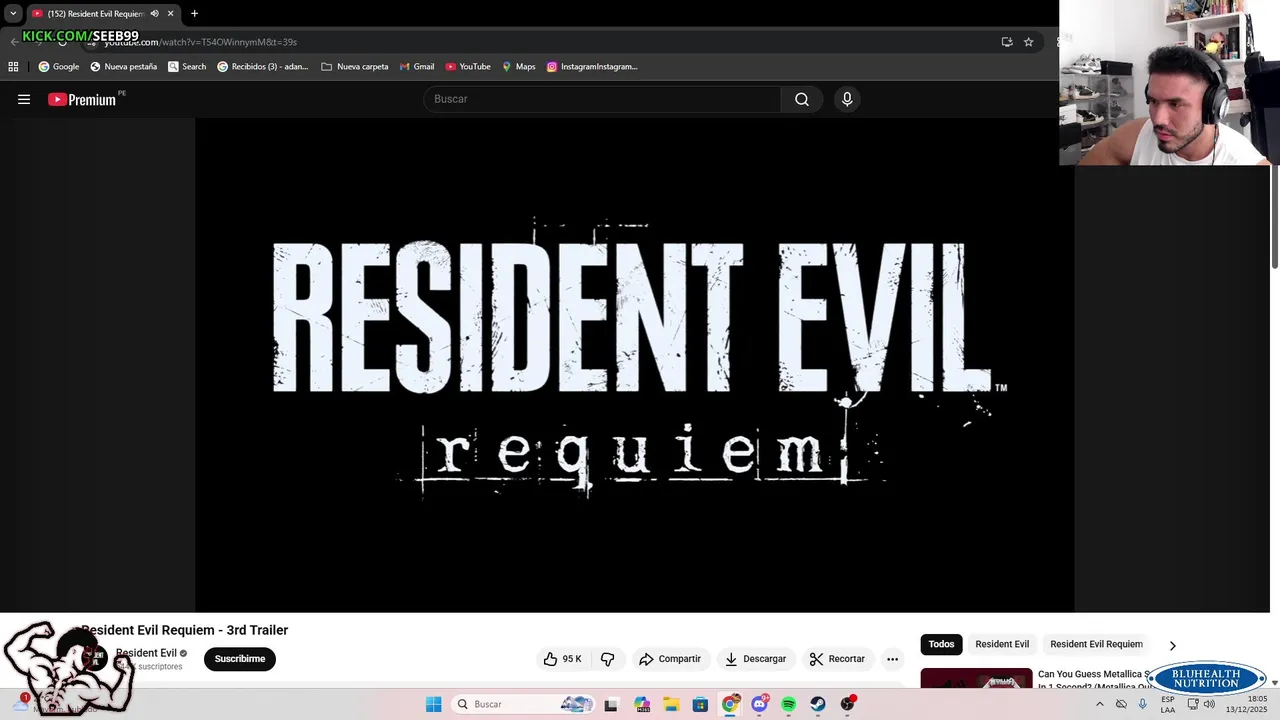Like the video with thumbs-up icon
The height and width of the screenshot is (720, 1280).
[x=562, y=659]
